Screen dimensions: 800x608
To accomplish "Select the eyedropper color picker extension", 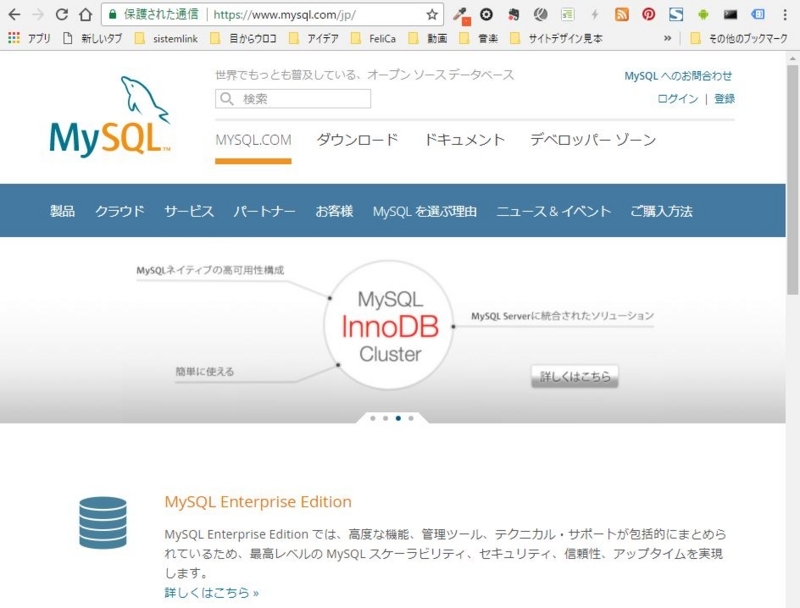I will pos(461,13).
